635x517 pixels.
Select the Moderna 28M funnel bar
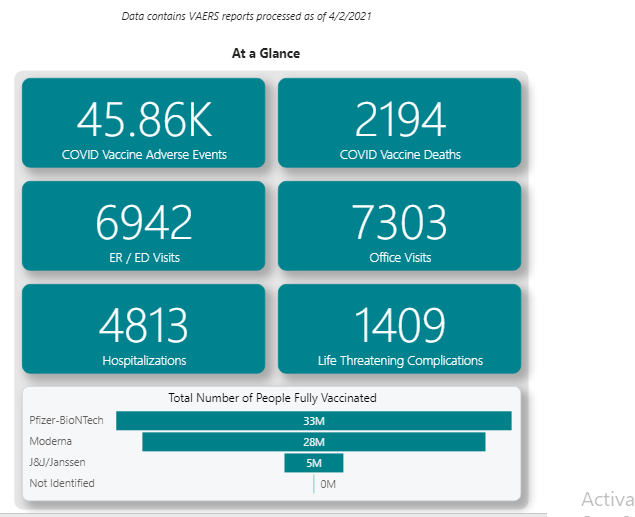tap(314, 442)
